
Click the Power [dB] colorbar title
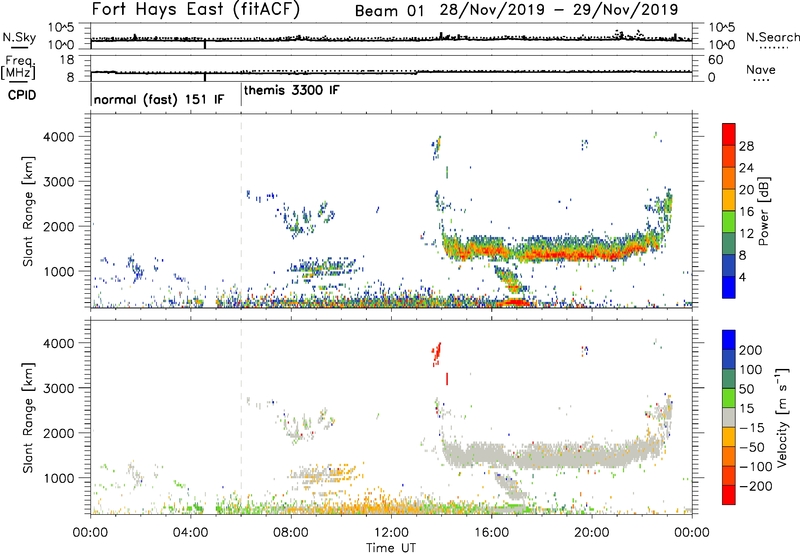point(764,211)
